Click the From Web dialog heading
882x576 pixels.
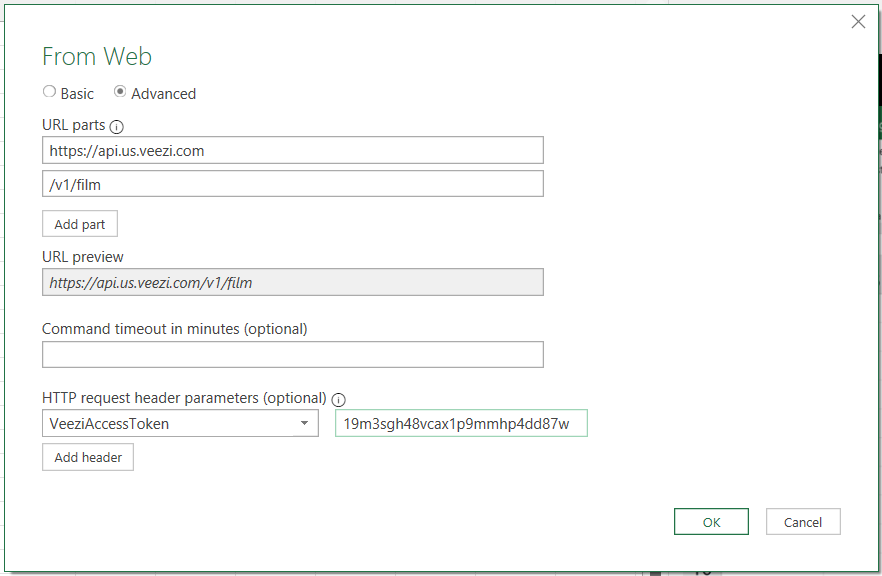[x=96, y=57]
